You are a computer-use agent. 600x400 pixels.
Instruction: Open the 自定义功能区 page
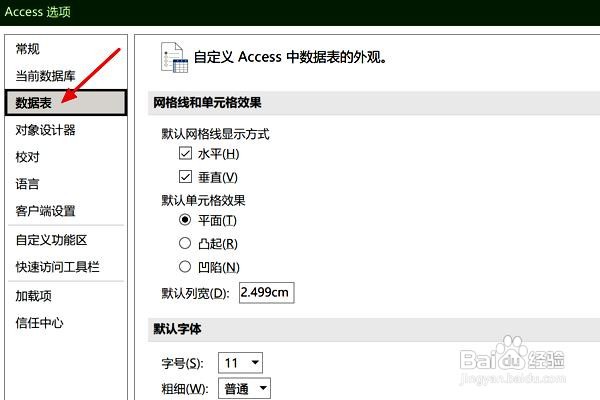pyautogui.click(x=51, y=240)
